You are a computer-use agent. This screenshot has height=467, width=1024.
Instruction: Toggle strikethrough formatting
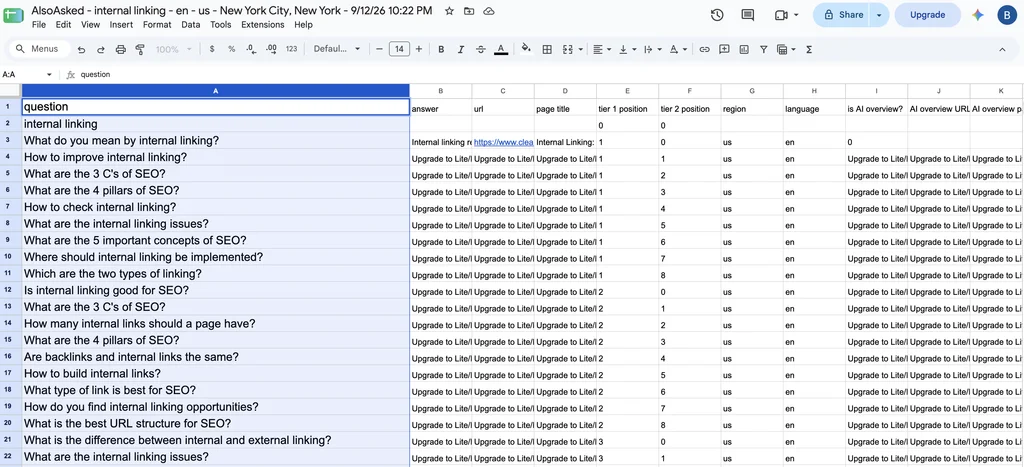pos(481,49)
